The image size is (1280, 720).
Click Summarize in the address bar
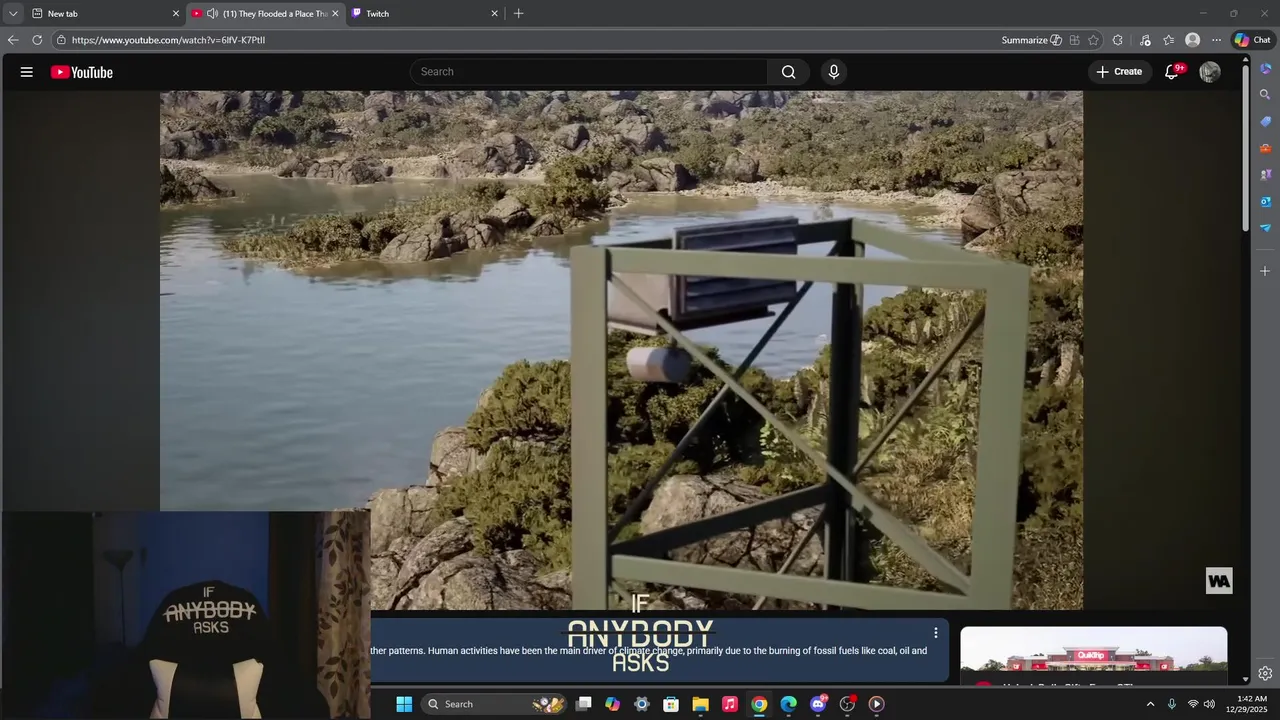[1031, 40]
